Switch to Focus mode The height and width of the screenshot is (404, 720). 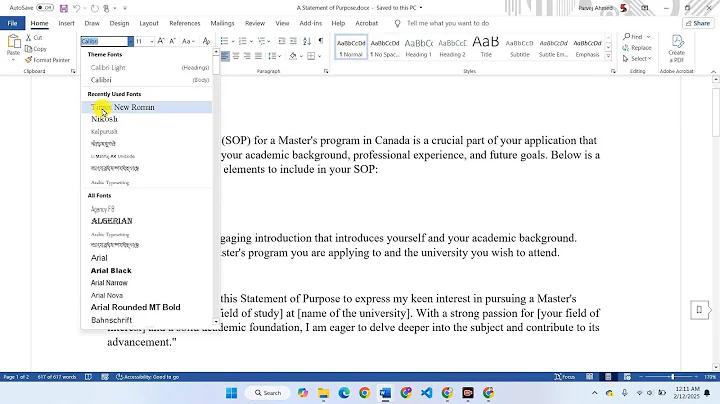click(x=565, y=377)
